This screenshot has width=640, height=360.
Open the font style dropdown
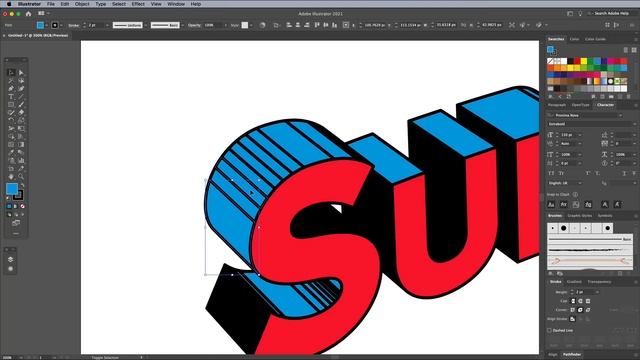(x=634, y=124)
